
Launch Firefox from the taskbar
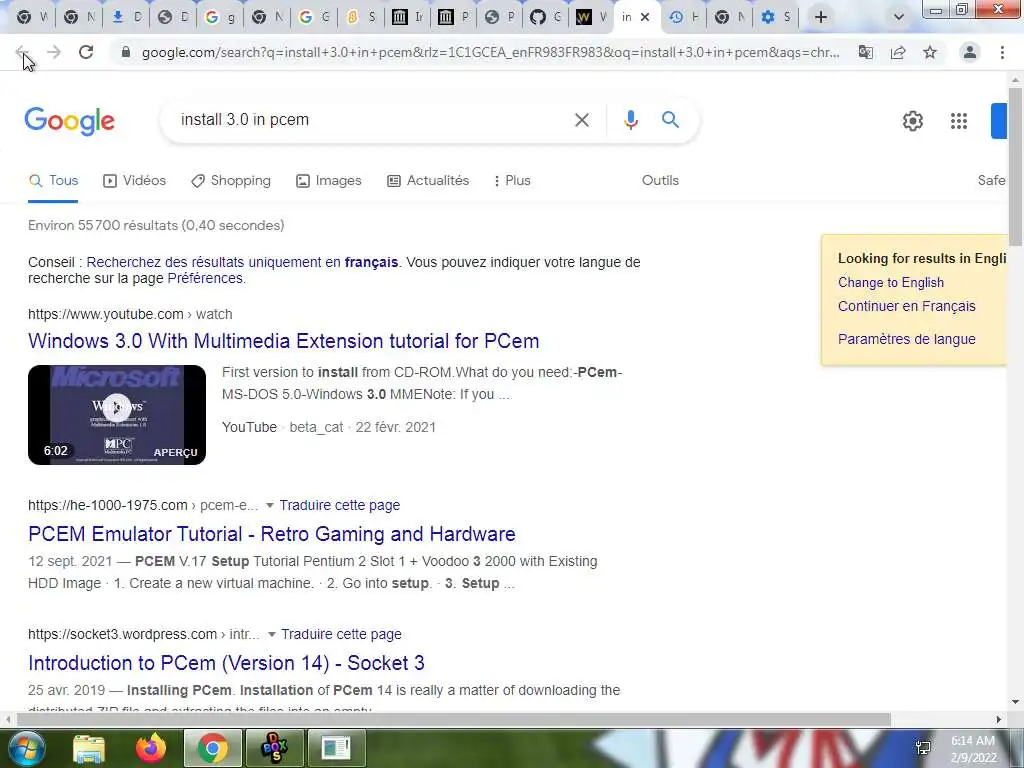[150, 748]
